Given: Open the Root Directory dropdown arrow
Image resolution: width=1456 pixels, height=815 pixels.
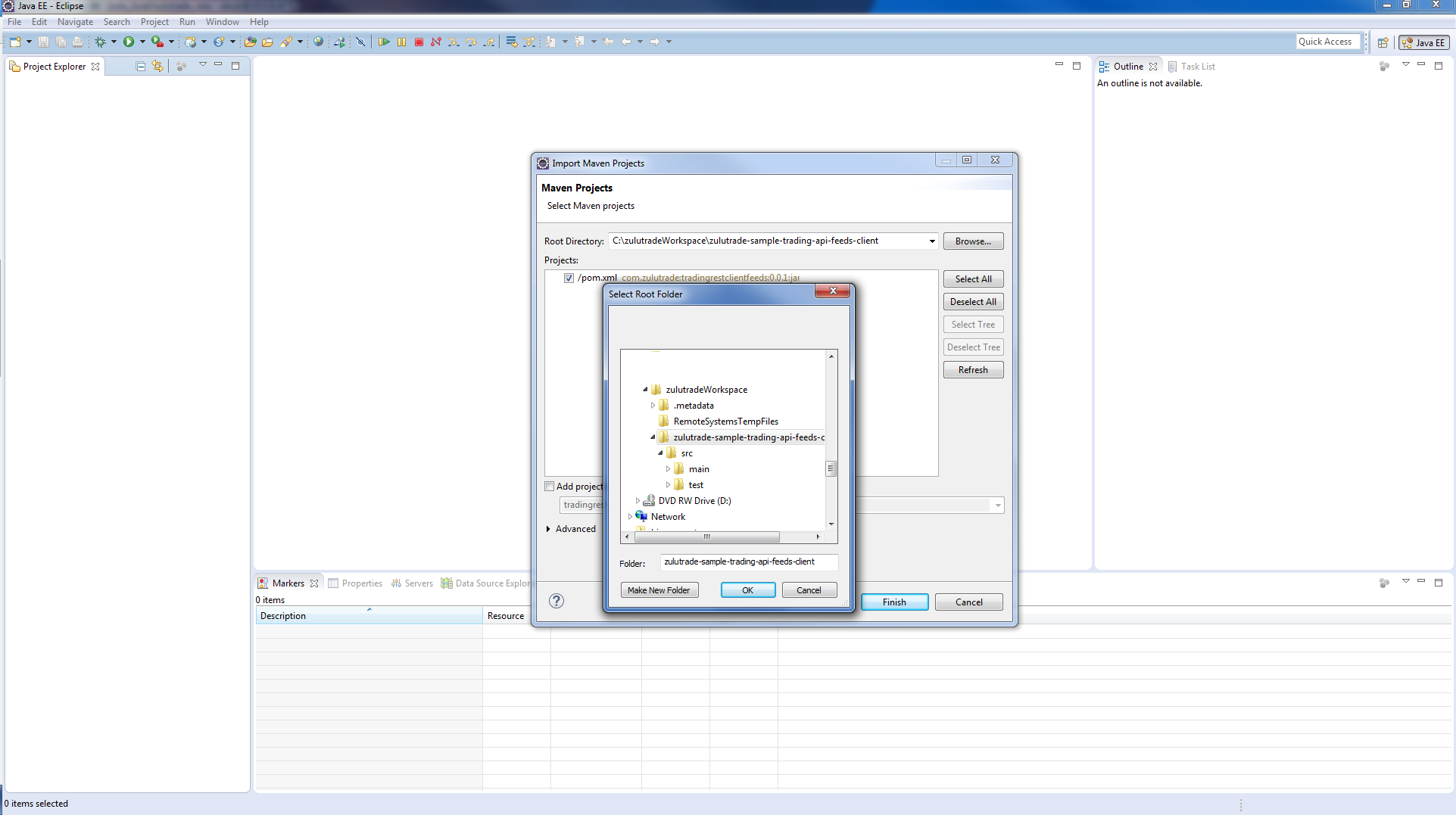Looking at the screenshot, I should coord(931,241).
